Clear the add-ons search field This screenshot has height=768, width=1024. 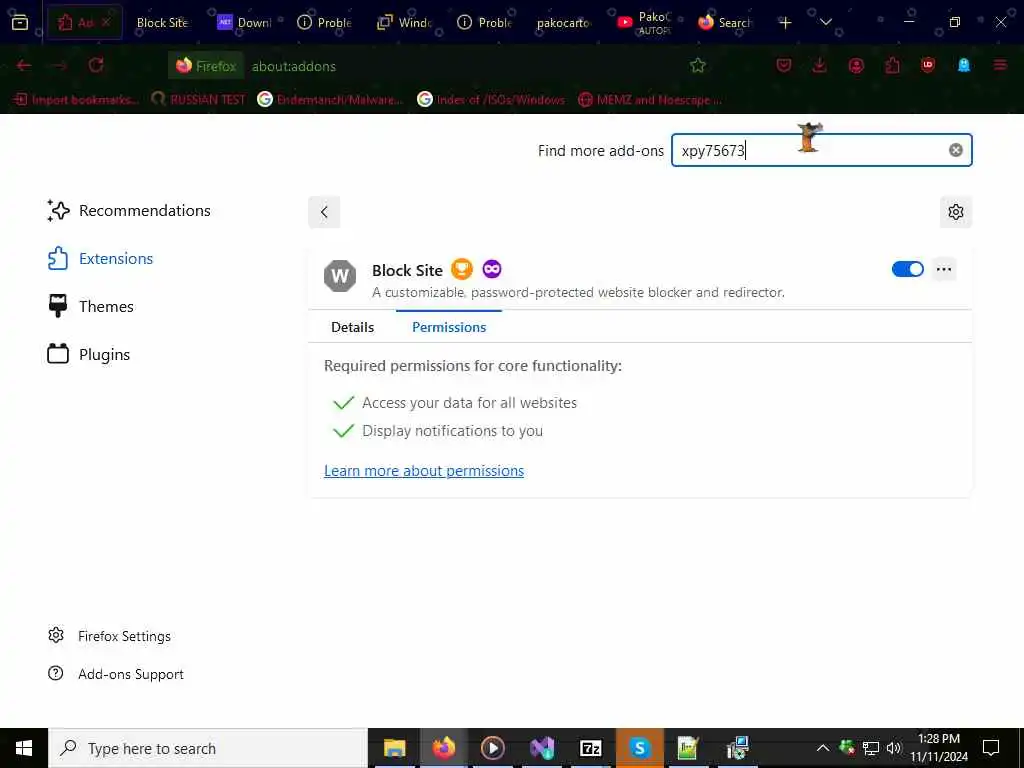pos(955,150)
